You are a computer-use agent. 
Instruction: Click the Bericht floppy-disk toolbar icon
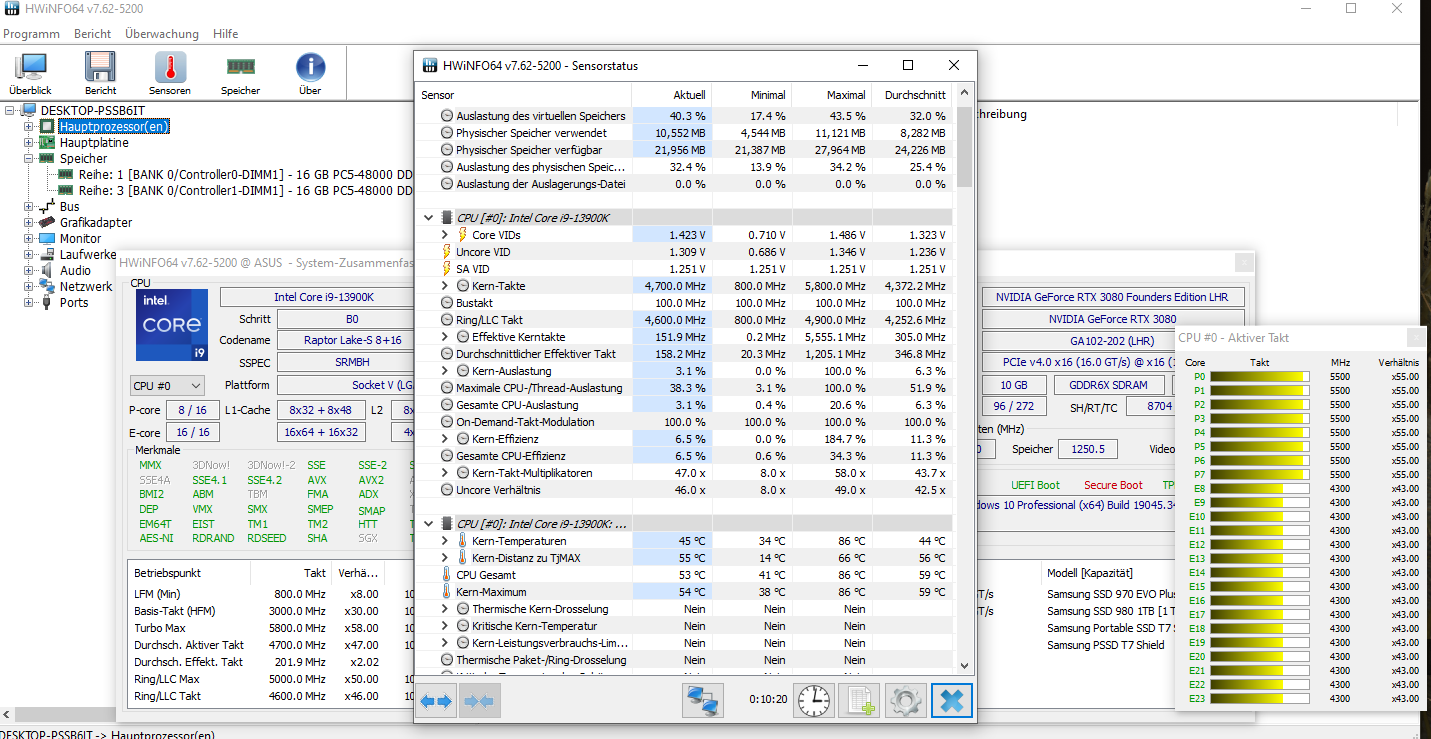pyautogui.click(x=100, y=73)
